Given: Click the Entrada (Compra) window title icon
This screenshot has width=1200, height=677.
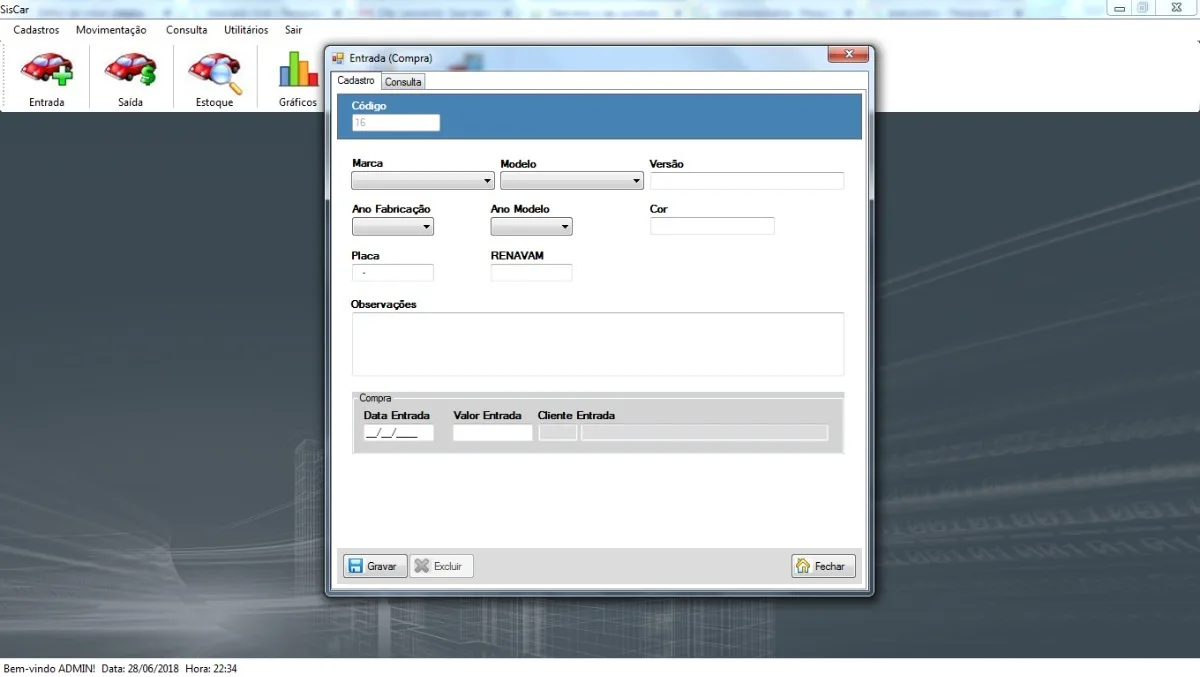Looking at the screenshot, I should coord(338,58).
